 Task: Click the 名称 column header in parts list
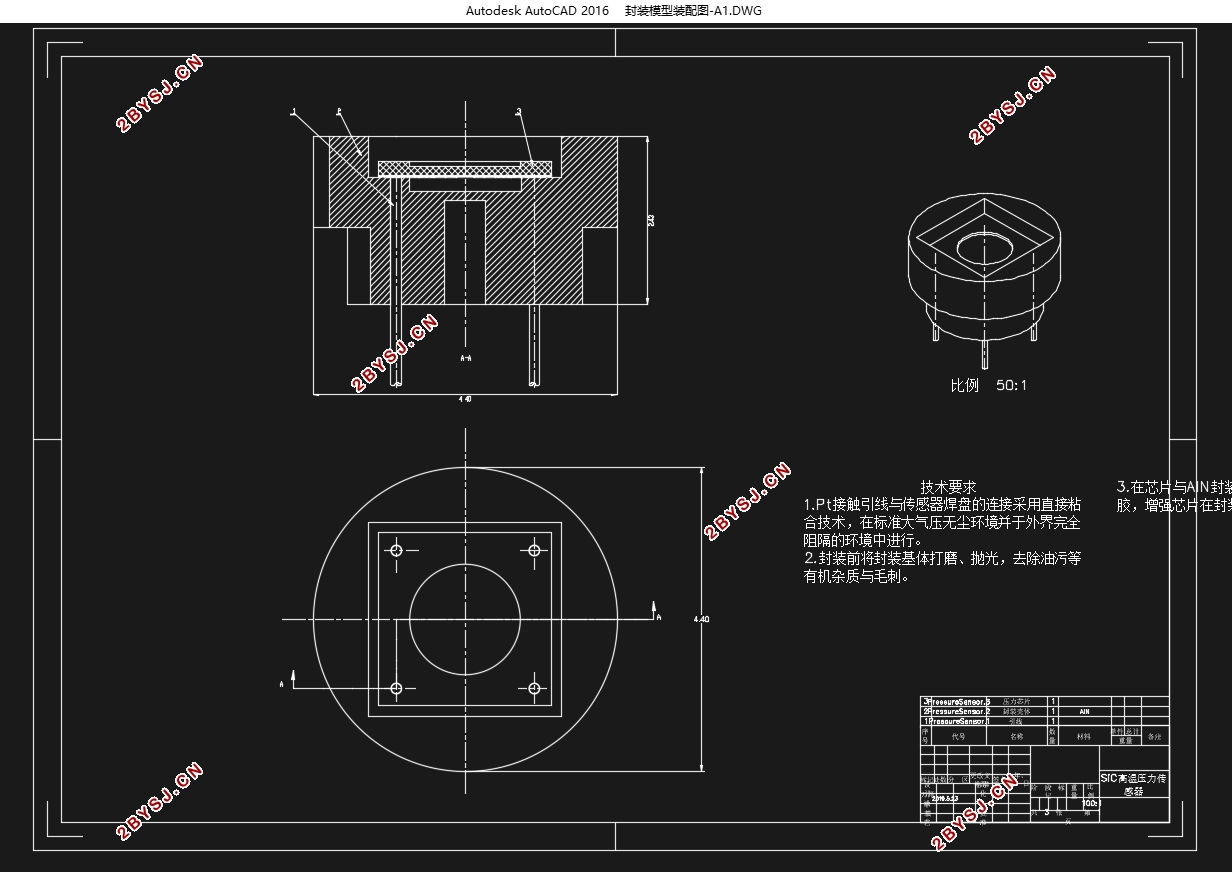[x=1016, y=736]
